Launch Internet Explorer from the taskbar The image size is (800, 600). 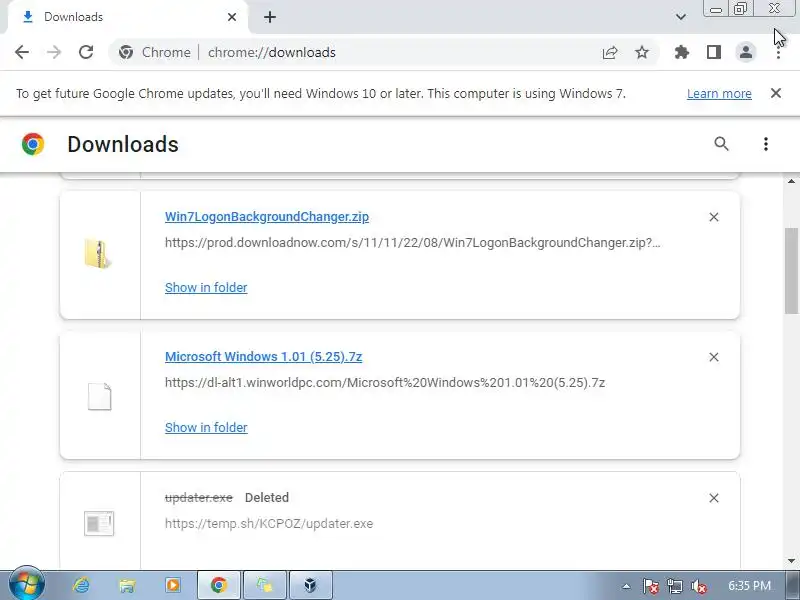(81, 585)
